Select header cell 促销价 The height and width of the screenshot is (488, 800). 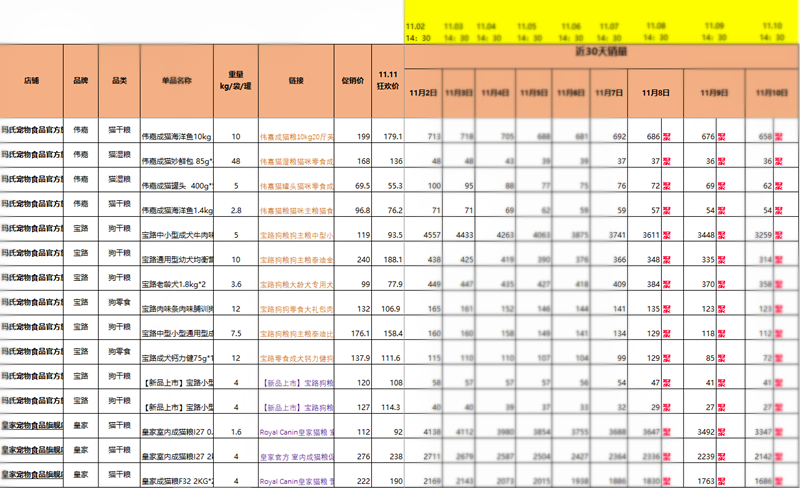click(x=353, y=81)
